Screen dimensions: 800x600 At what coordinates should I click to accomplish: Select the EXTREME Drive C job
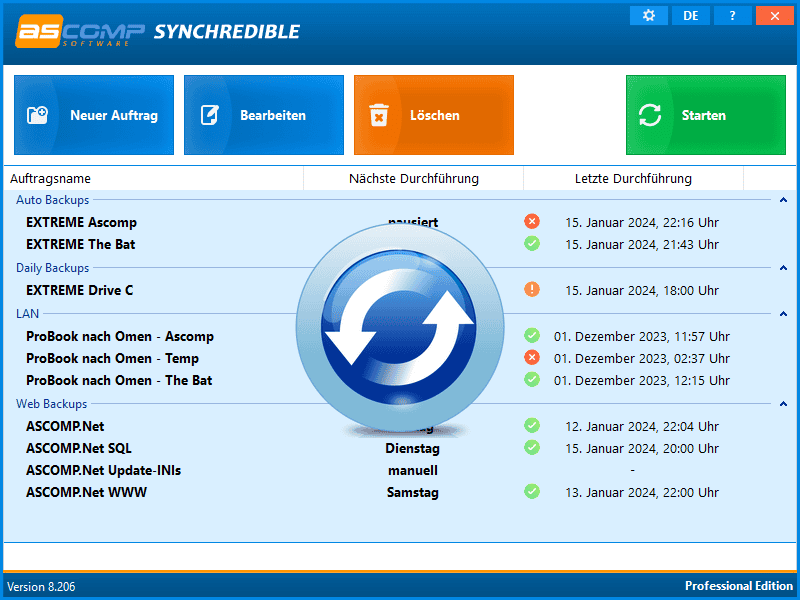80,290
